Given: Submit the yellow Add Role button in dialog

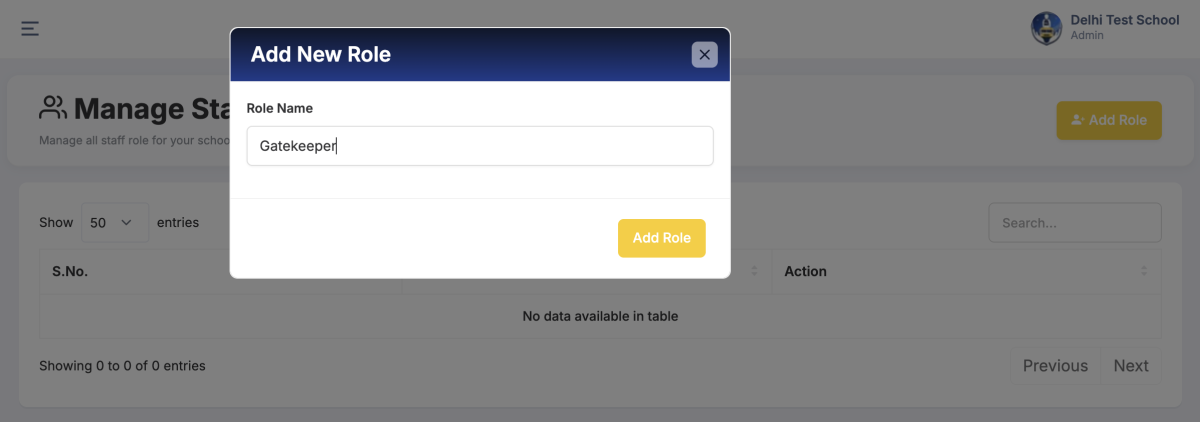Looking at the screenshot, I should pyautogui.click(x=661, y=238).
